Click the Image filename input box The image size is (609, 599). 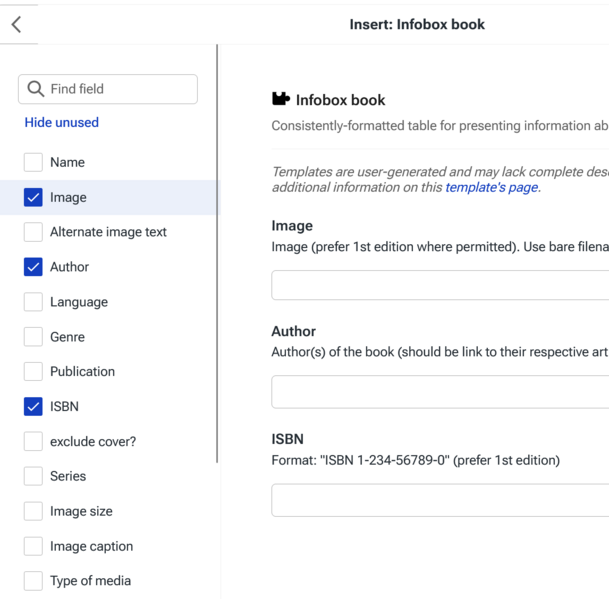pyautogui.click(x=440, y=285)
